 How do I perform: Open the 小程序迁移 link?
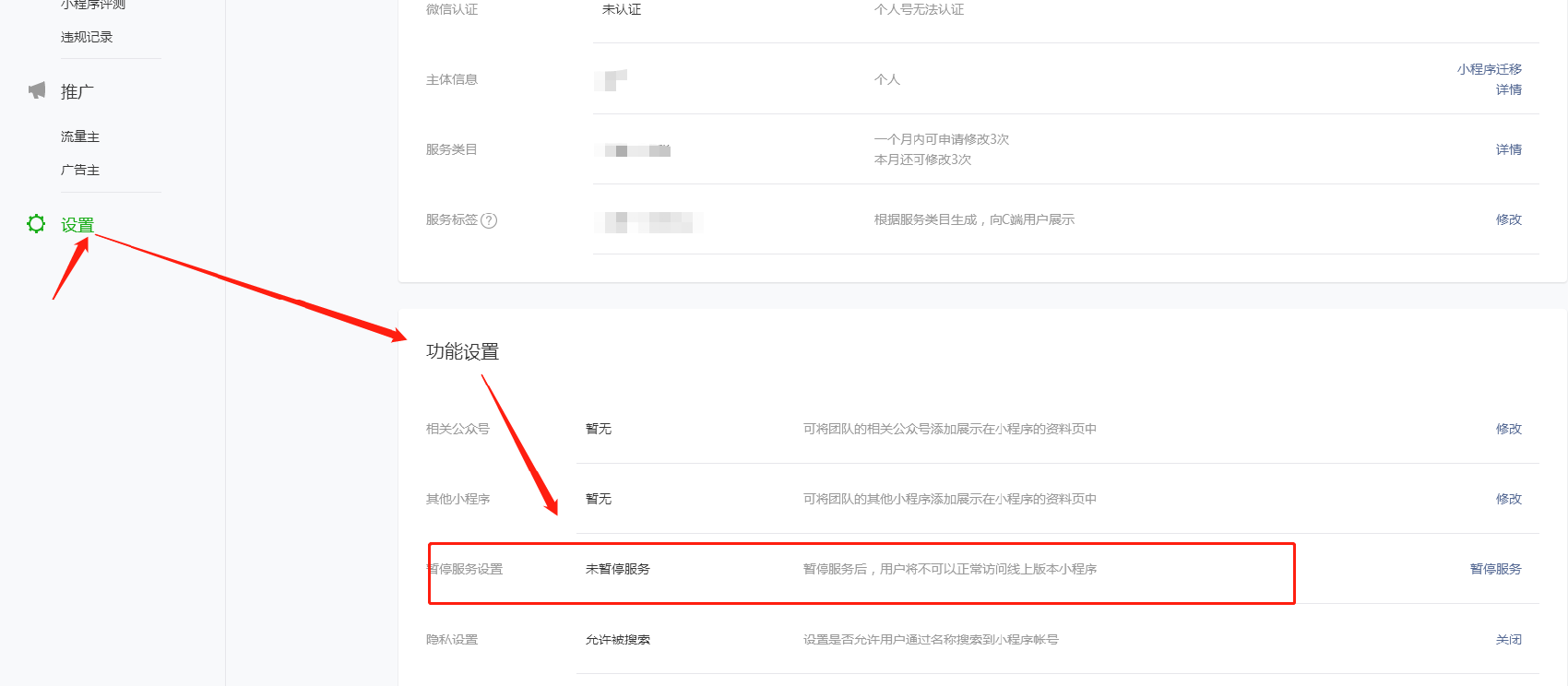point(1490,69)
